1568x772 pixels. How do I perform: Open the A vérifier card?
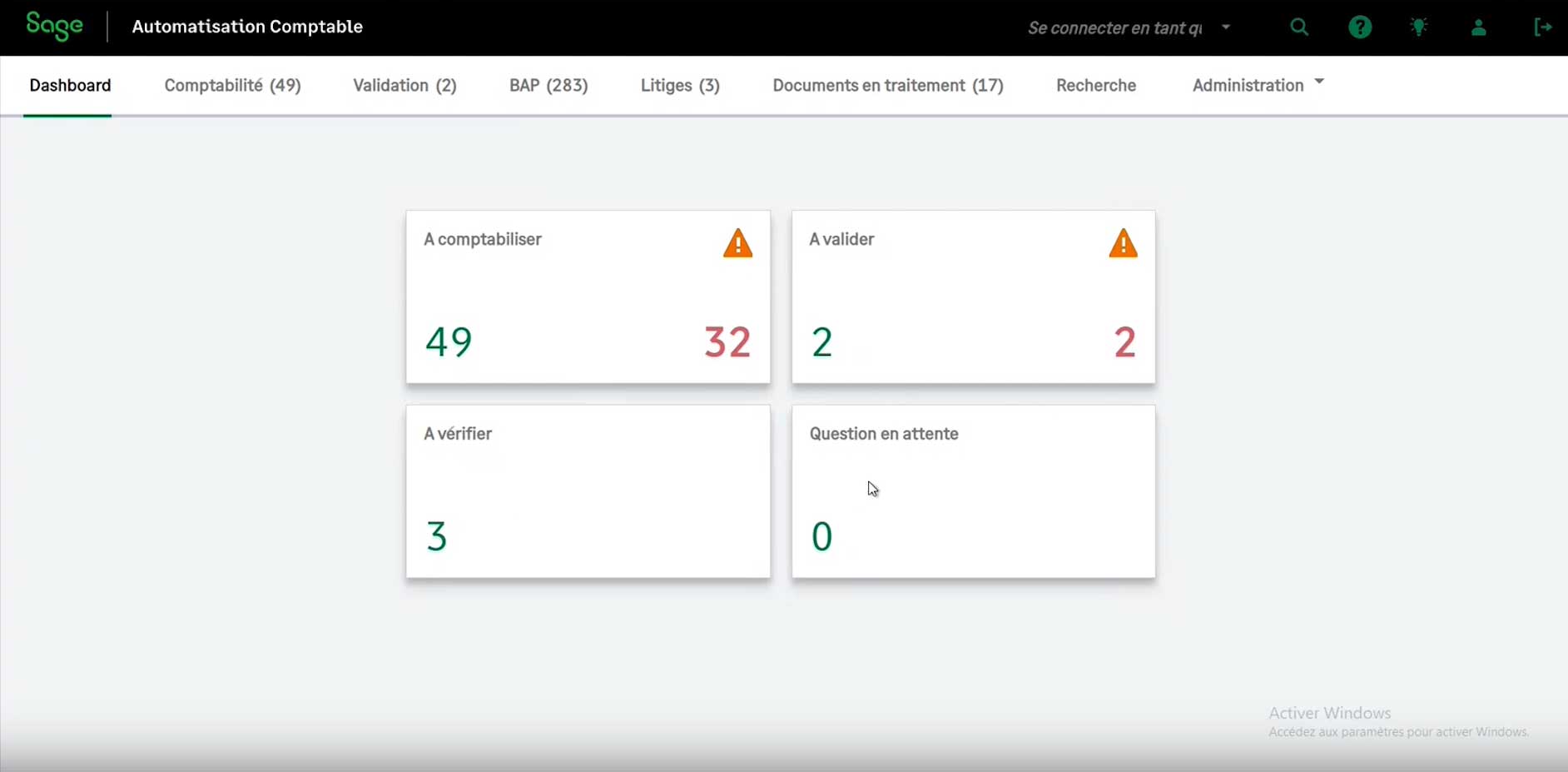[x=588, y=491]
